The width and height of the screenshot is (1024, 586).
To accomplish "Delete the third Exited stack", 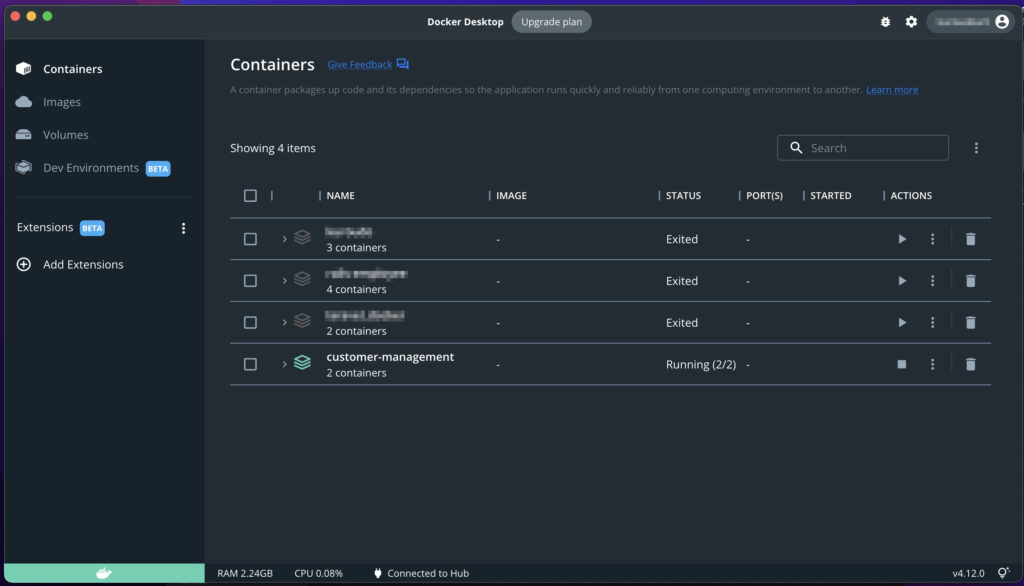I will click(x=970, y=323).
